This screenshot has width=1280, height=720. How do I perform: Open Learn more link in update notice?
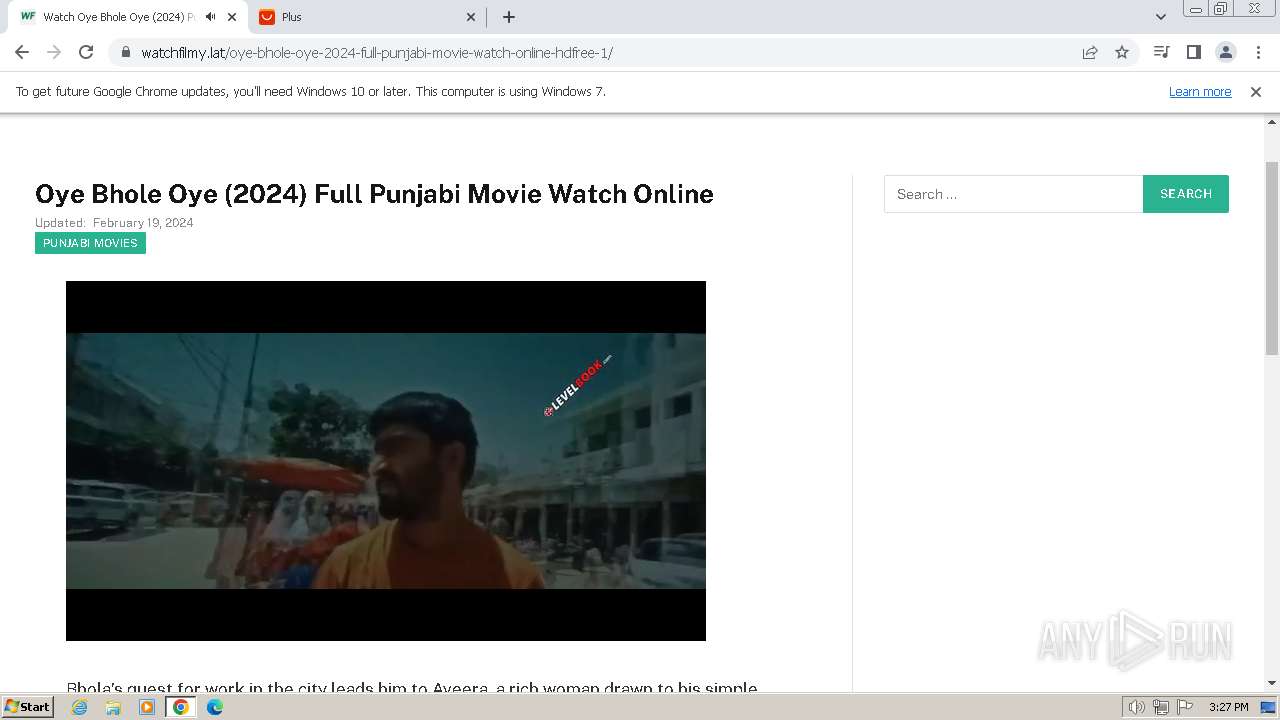click(x=1200, y=92)
